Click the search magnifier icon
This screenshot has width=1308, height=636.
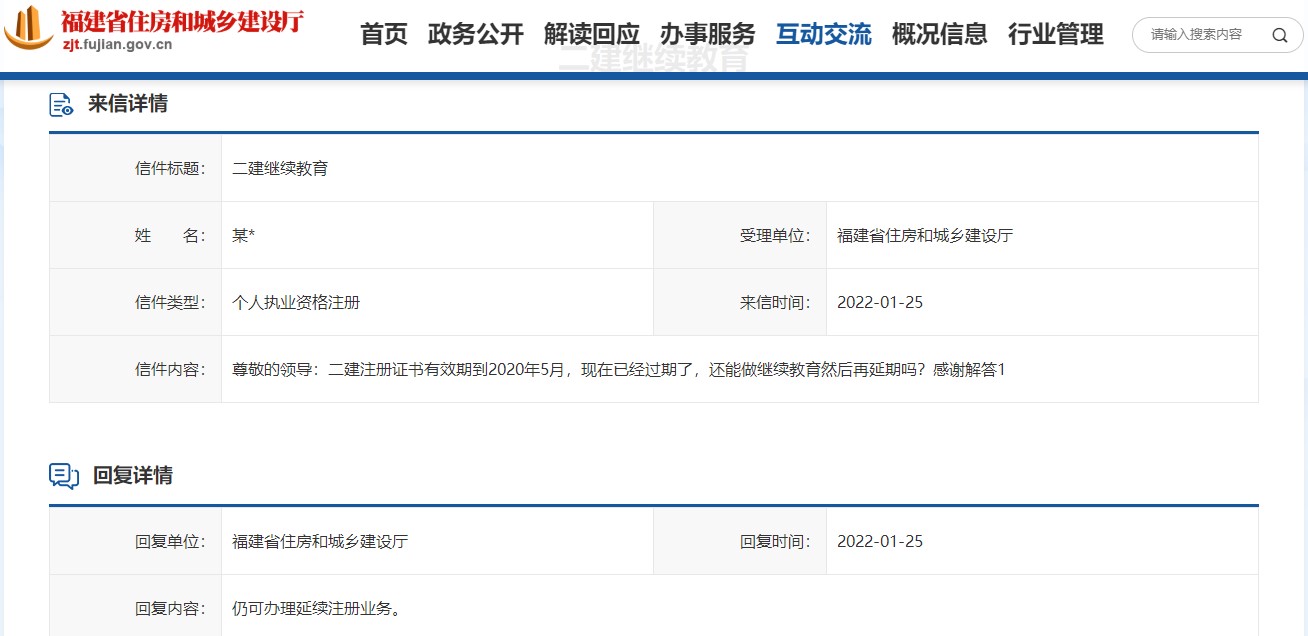click(x=1279, y=35)
